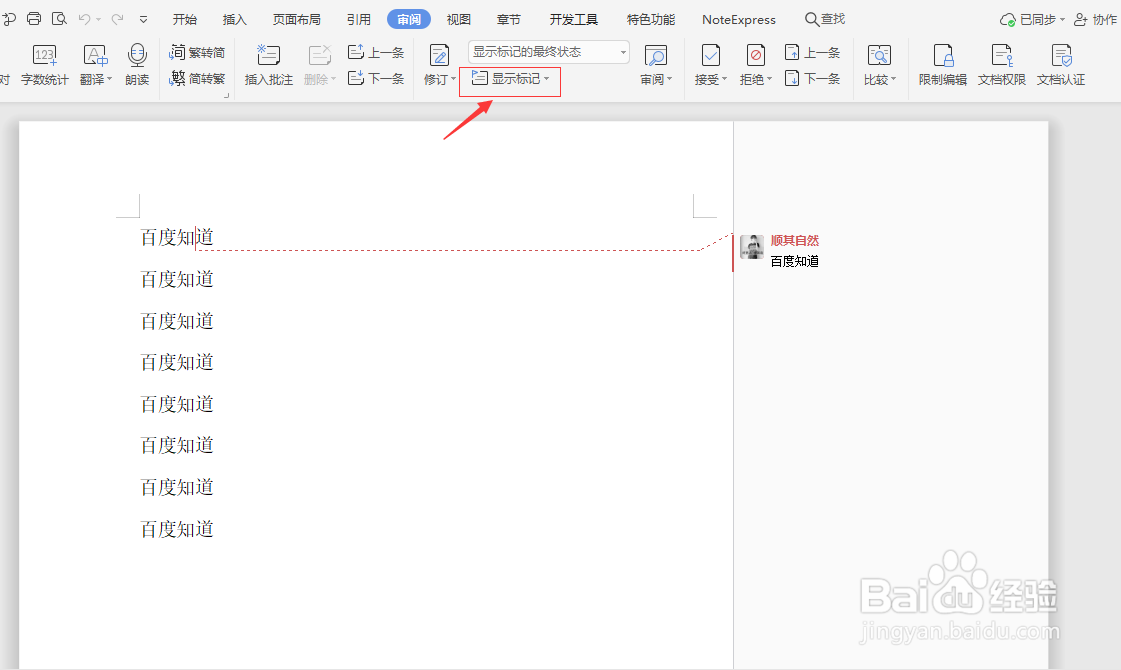Click the 查找 (Find) search button

825,19
